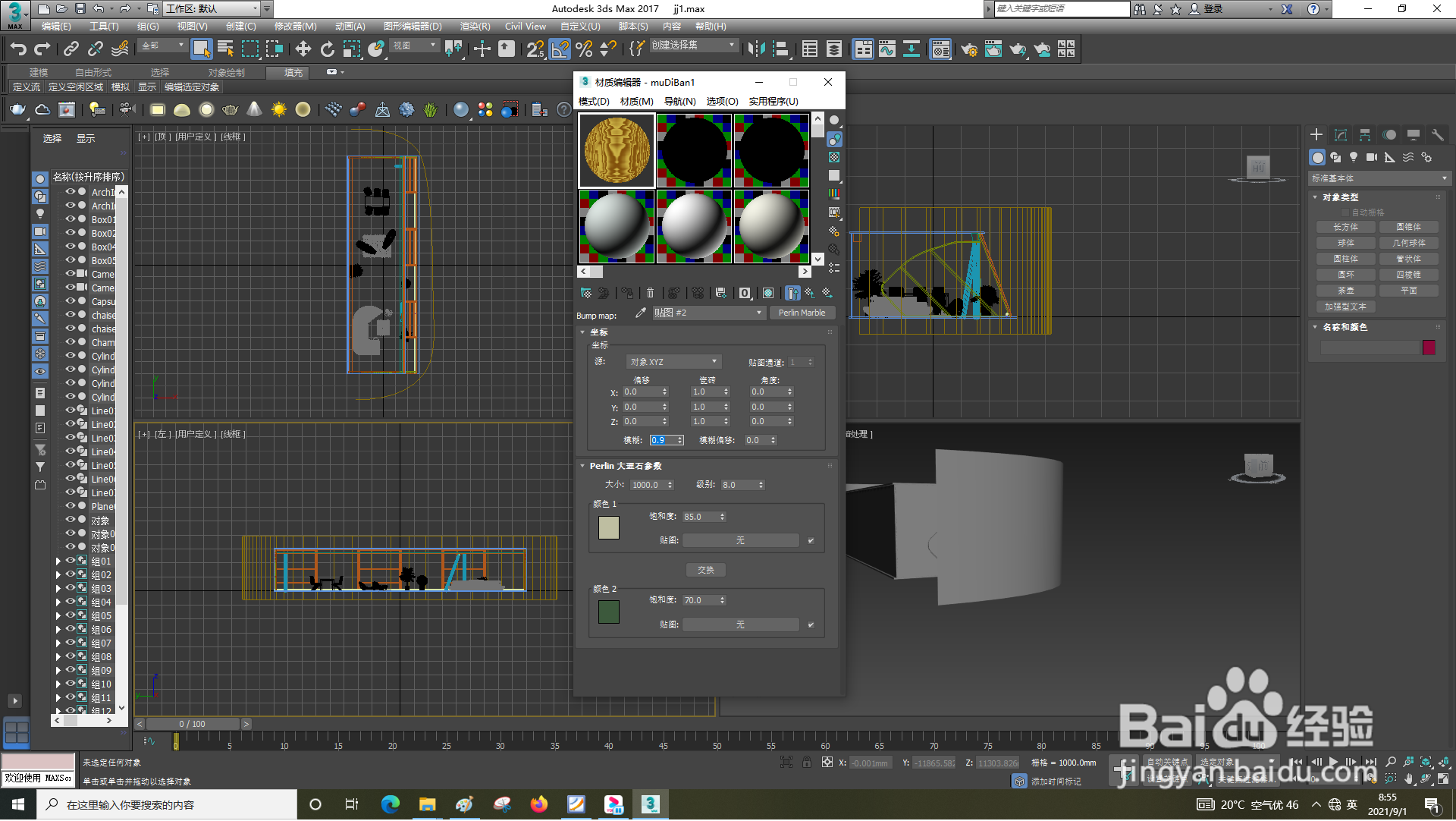Viewport: 1456px width, 821px height.
Task: Expand the 组01 group tree item
Action: [58, 562]
